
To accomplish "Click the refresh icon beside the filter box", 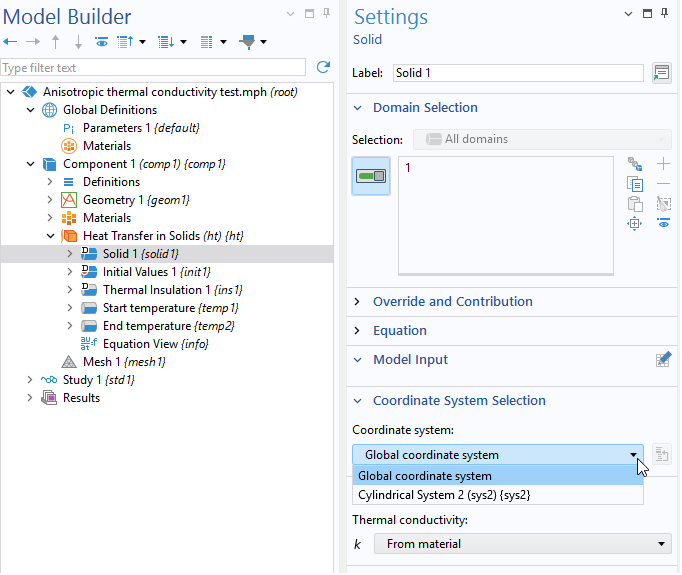I will 323,67.
